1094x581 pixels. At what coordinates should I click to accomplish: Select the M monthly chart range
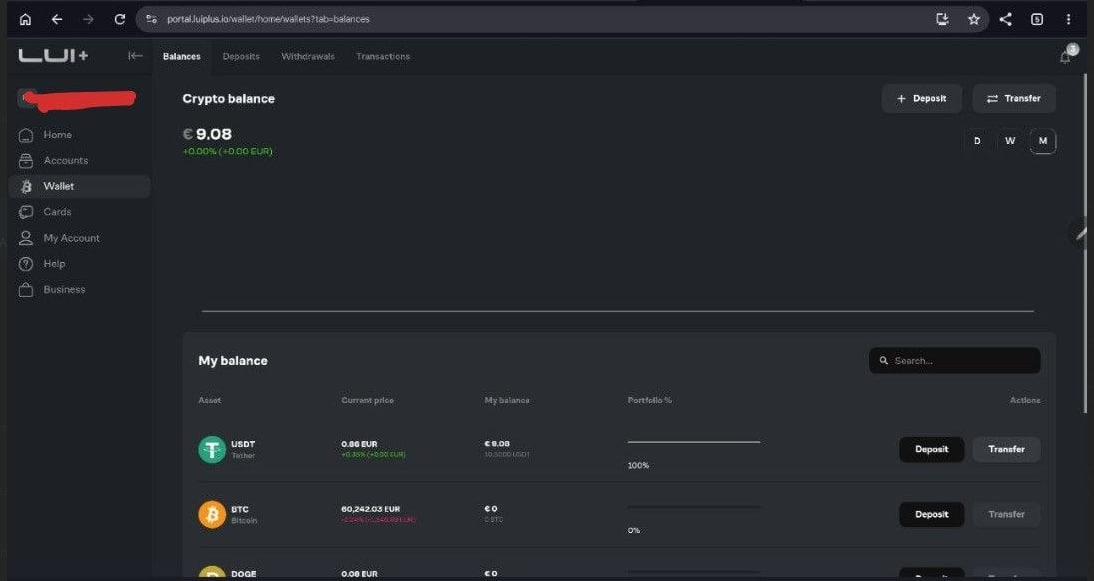pos(1042,141)
